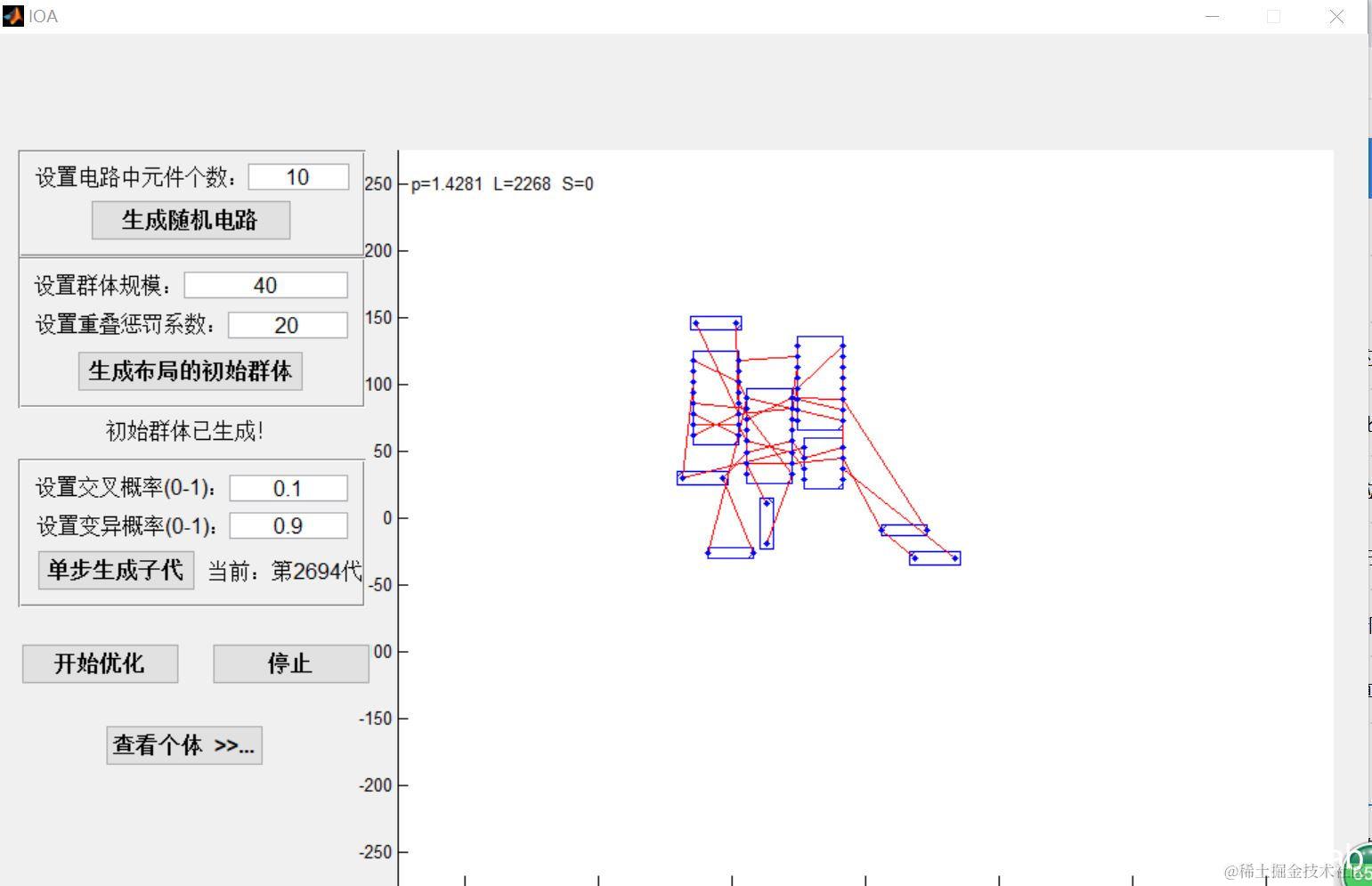Minimize the IOA window
This screenshot has height=886, width=1372.
pos(1213,16)
